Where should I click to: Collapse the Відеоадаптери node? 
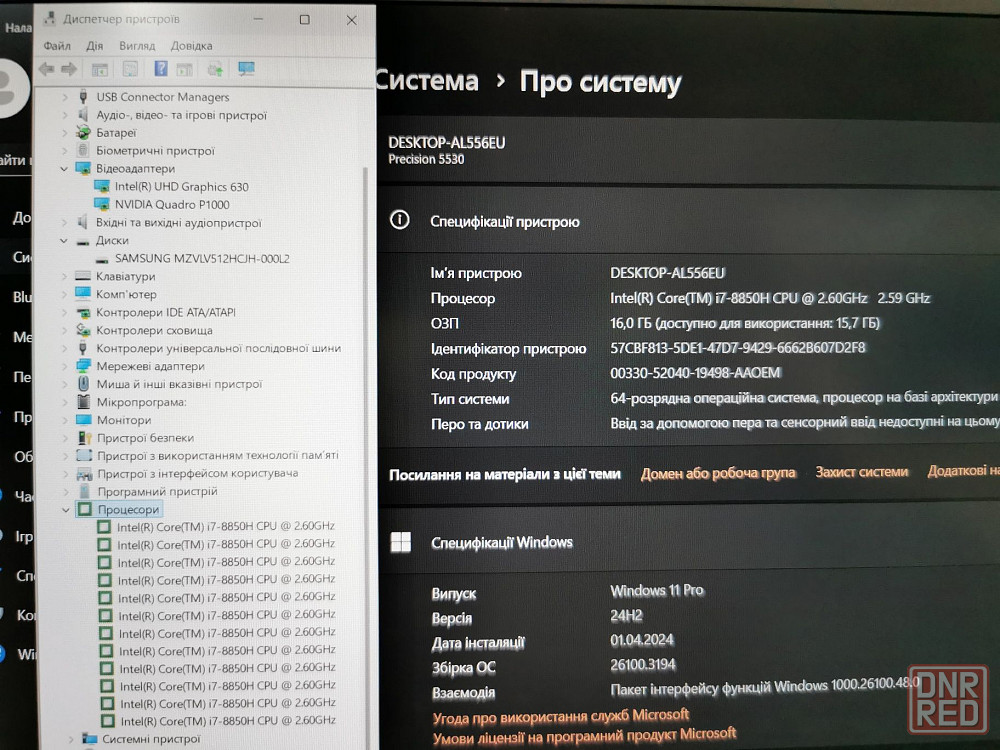pos(64,169)
